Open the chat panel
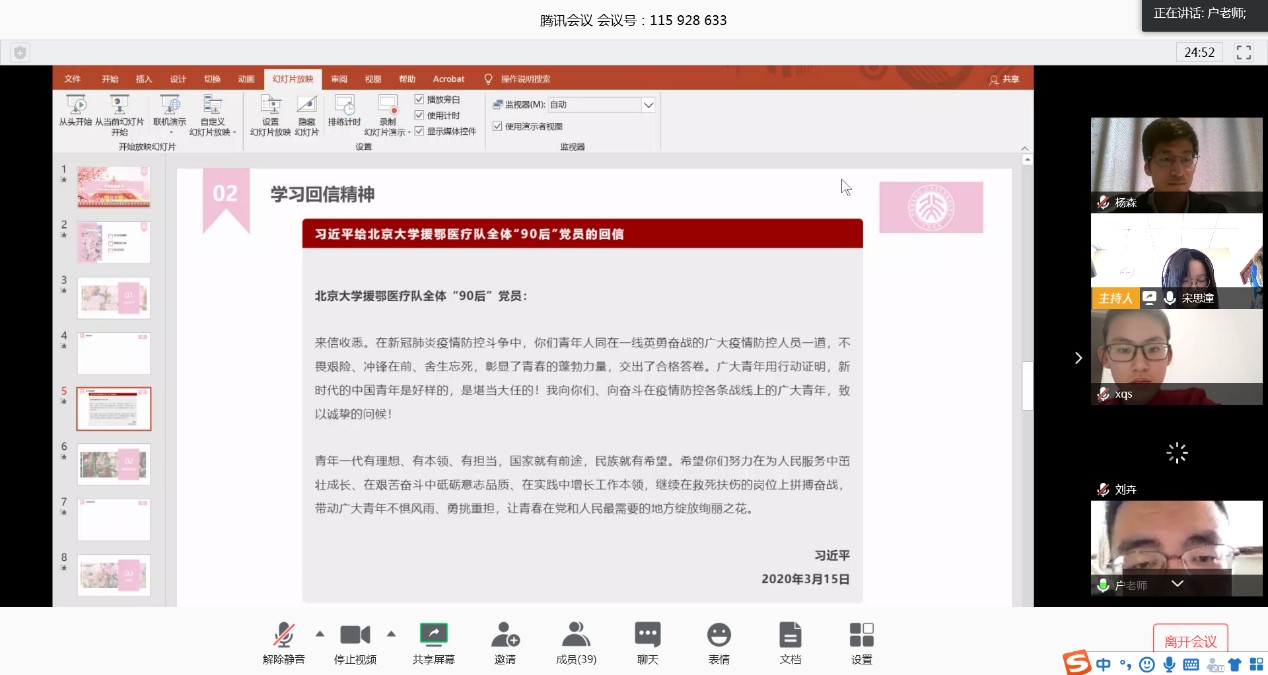This screenshot has width=1268, height=675. tap(647, 636)
